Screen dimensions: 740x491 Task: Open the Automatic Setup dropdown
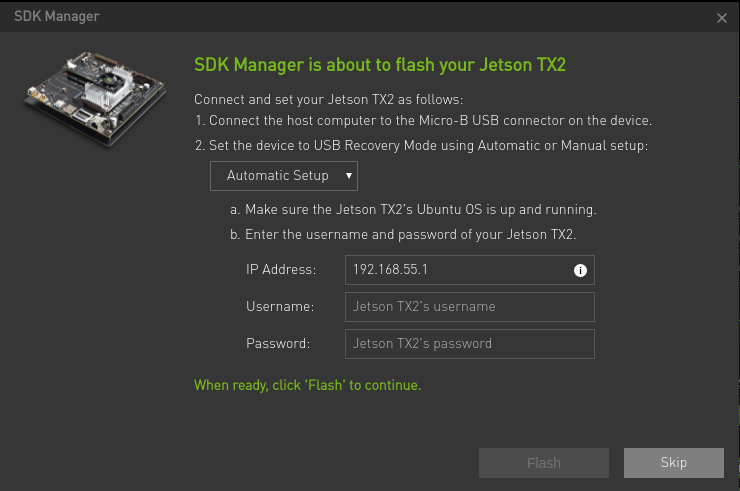tap(283, 176)
